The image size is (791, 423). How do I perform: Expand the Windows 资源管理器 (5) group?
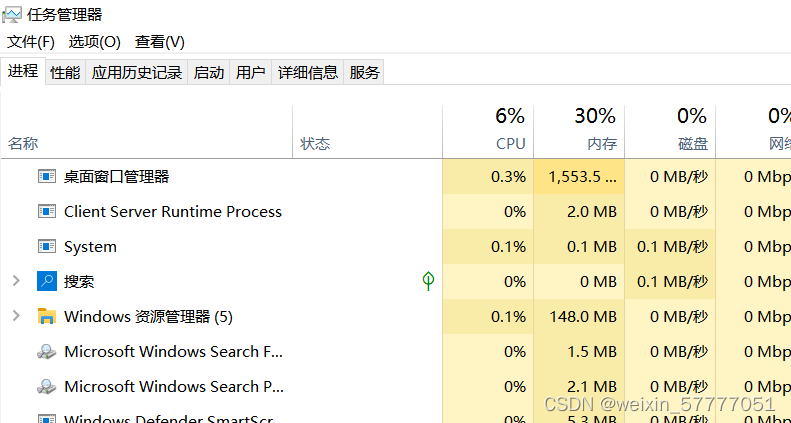tap(16, 316)
